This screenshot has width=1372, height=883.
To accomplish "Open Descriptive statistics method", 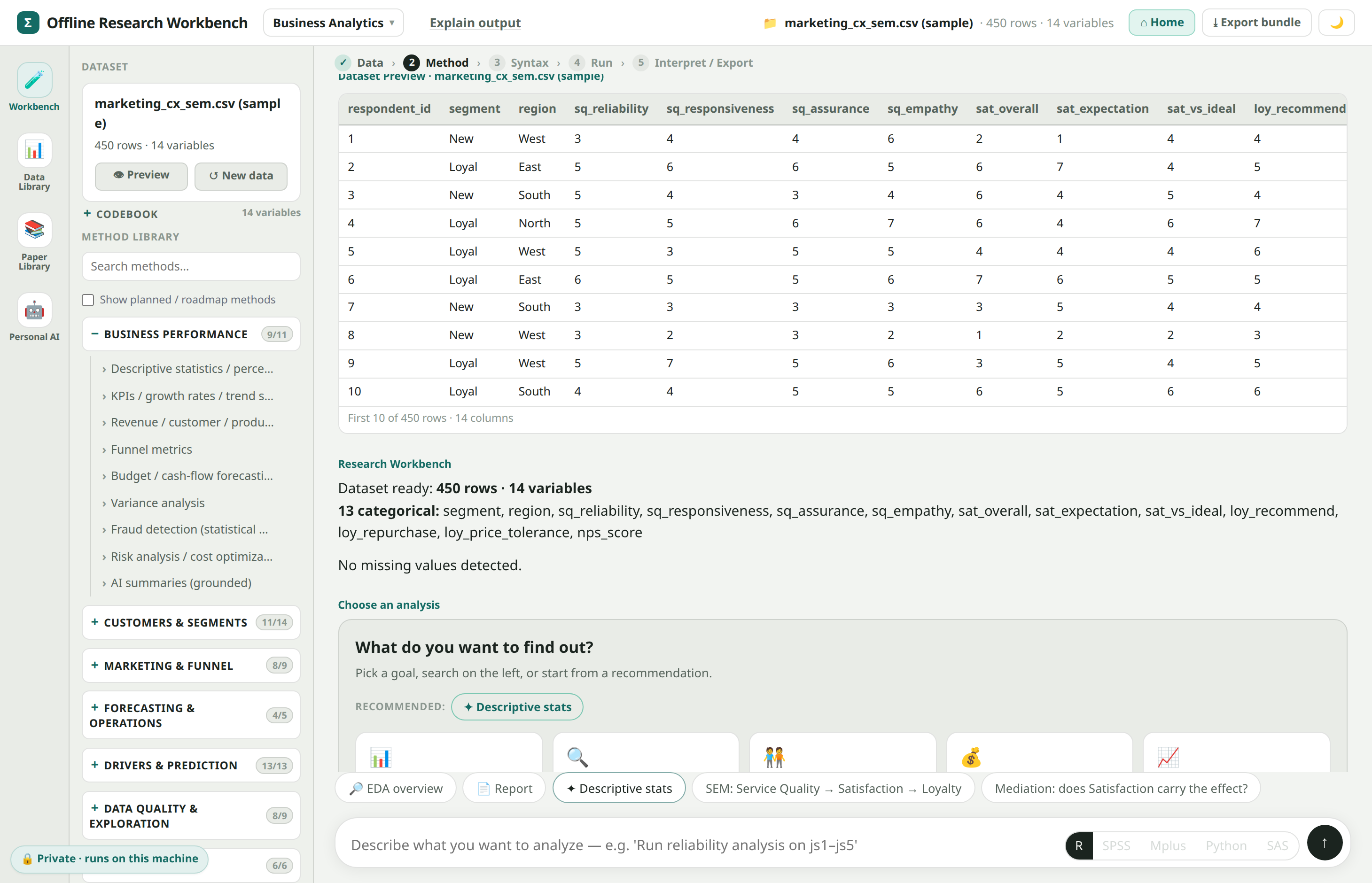I will coord(192,369).
